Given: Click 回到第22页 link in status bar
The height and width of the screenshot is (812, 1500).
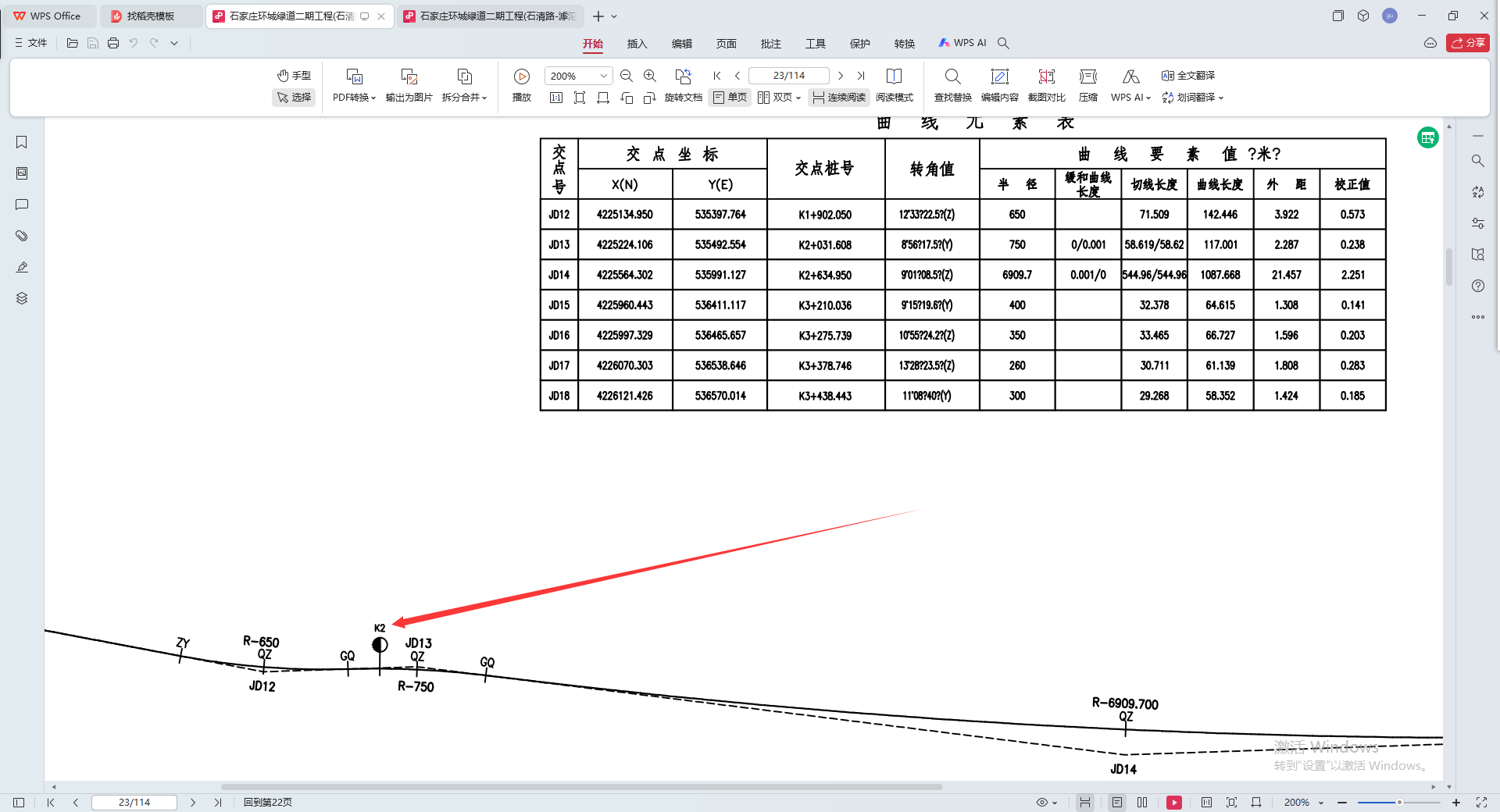Looking at the screenshot, I should [268, 803].
